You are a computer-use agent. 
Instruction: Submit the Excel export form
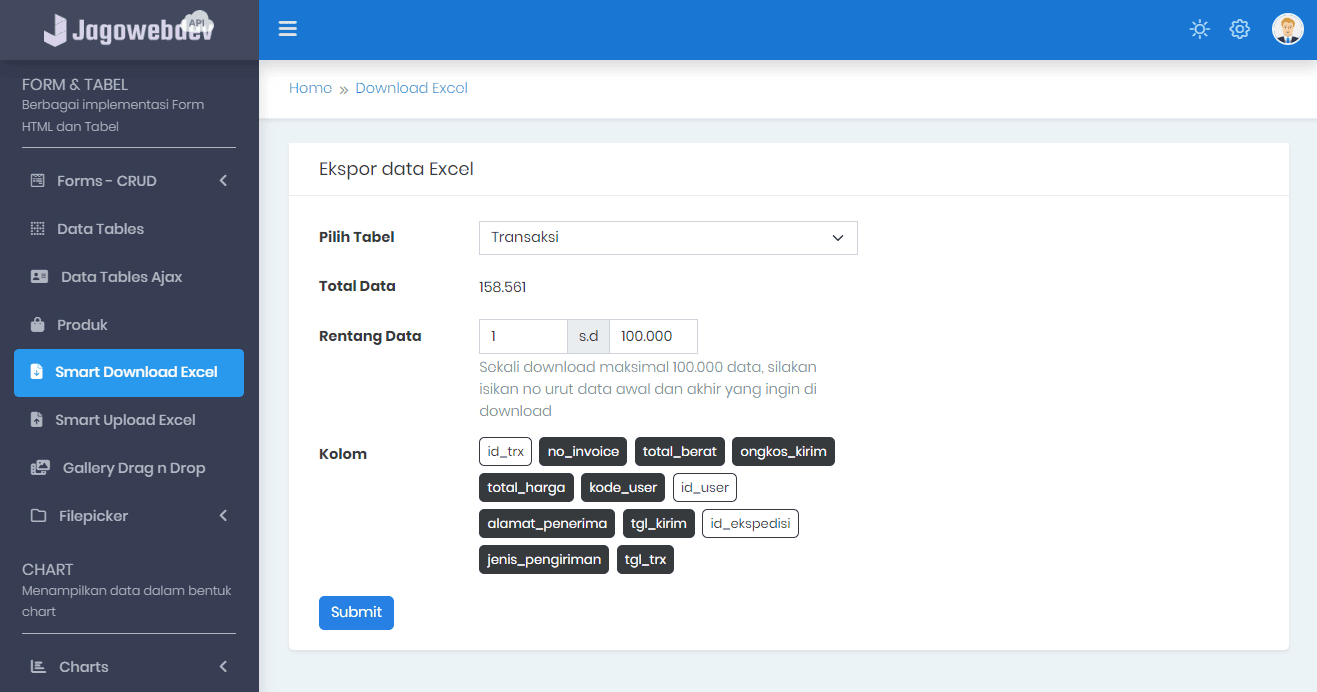click(356, 612)
